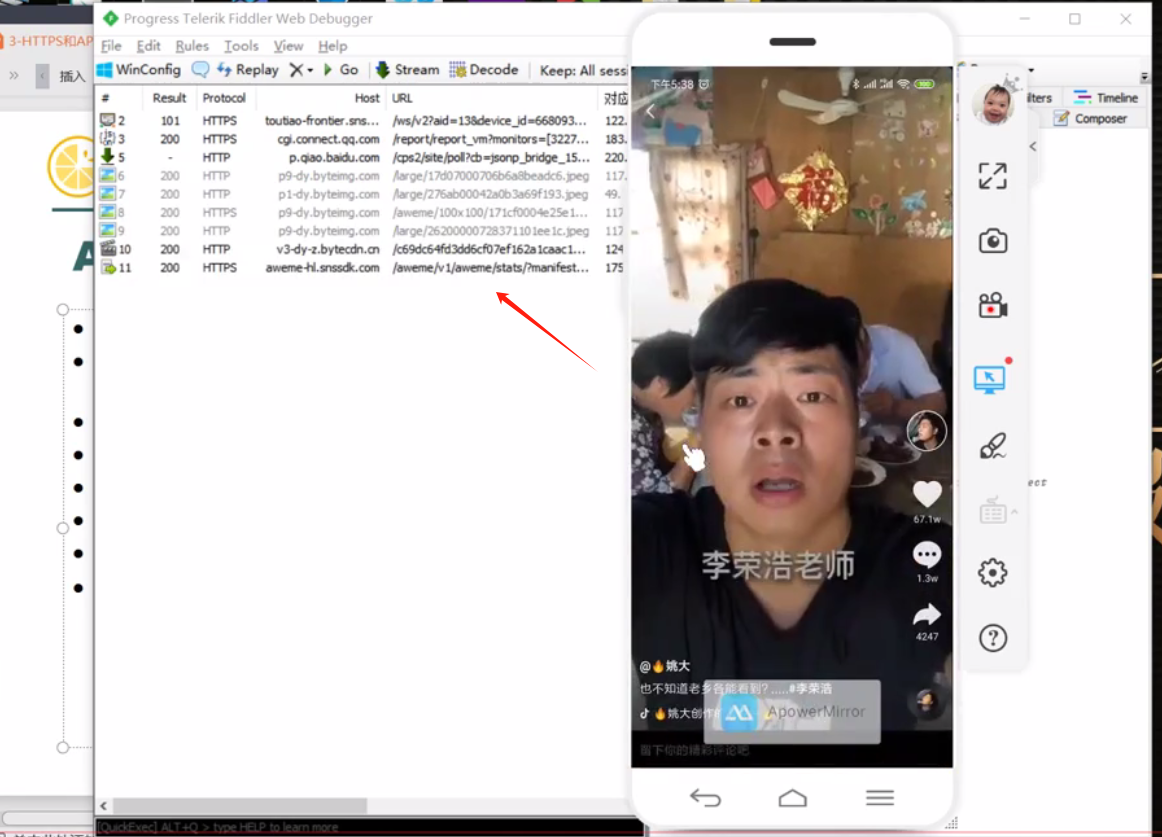Tap the phone menu navigation button
Image resolution: width=1162 pixels, height=837 pixels.
pos(880,798)
